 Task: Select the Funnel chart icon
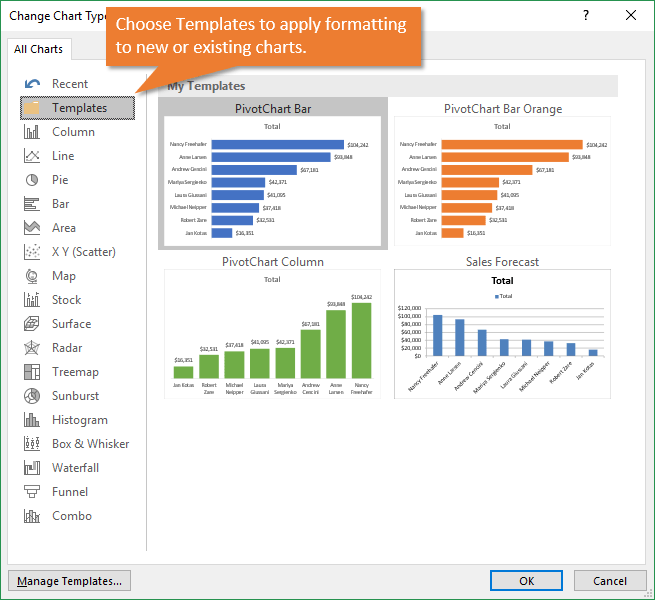click(x=32, y=492)
